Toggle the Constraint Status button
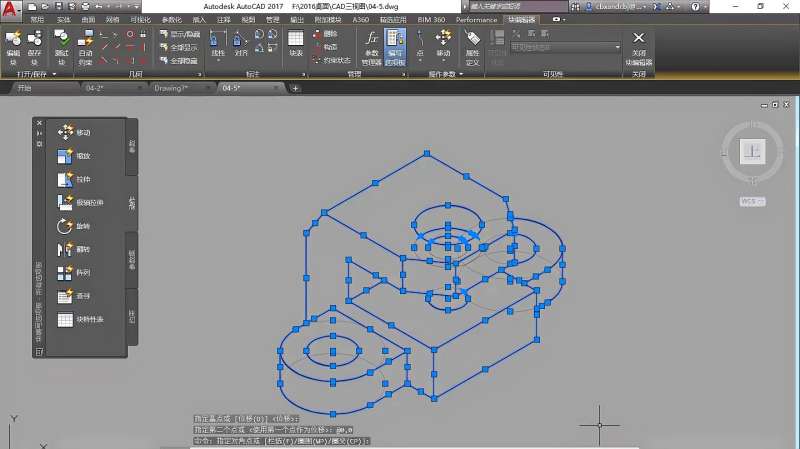 click(x=332, y=60)
